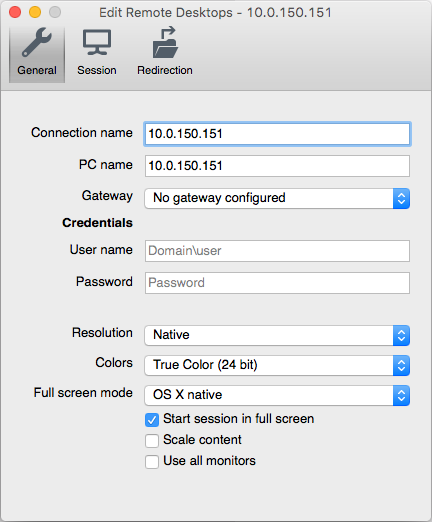Focus the Password input field
This screenshot has height=522, width=432.
pyautogui.click(x=277, y=283)
